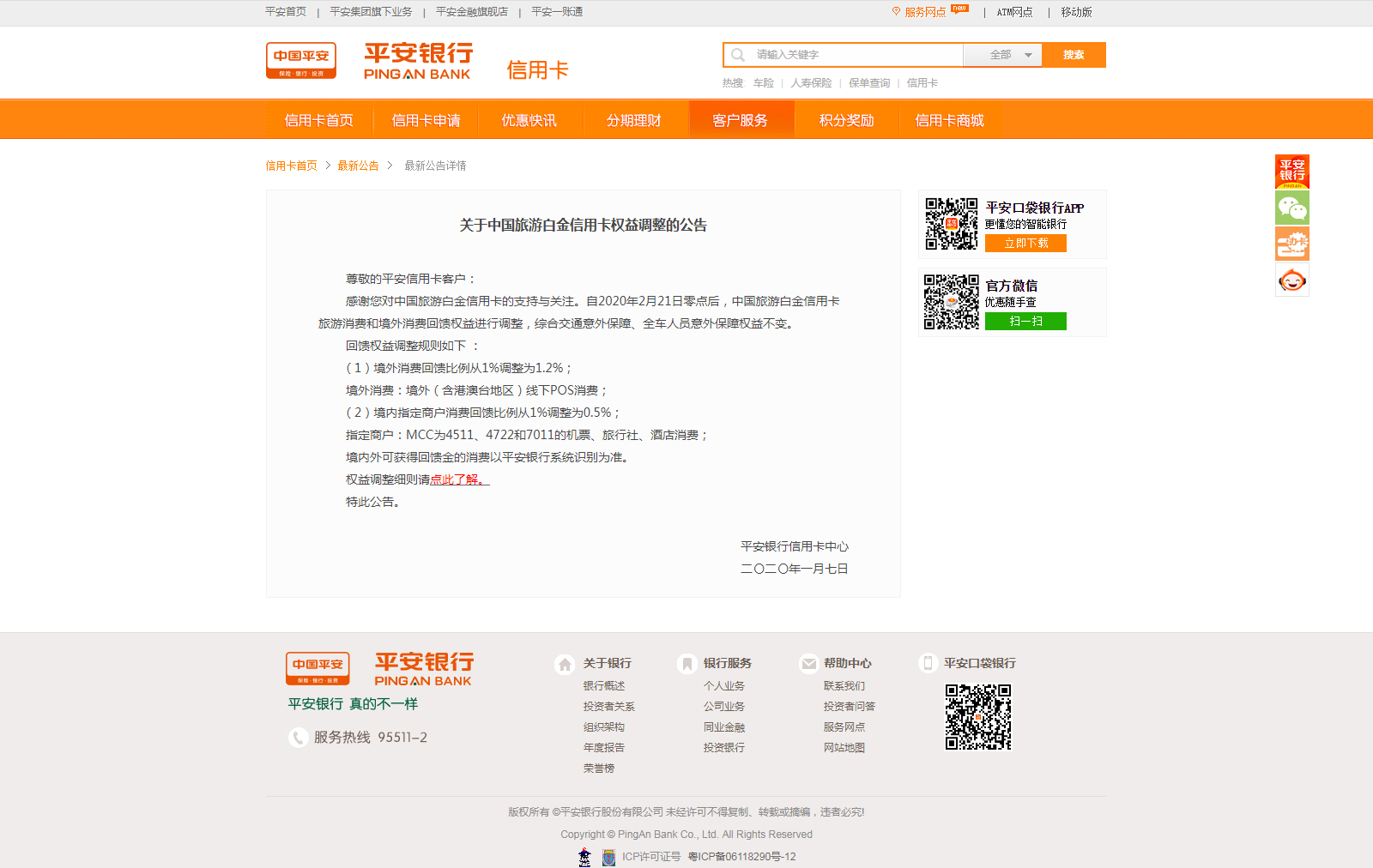Click the 立即下载 download button

tap(1025, 244)
